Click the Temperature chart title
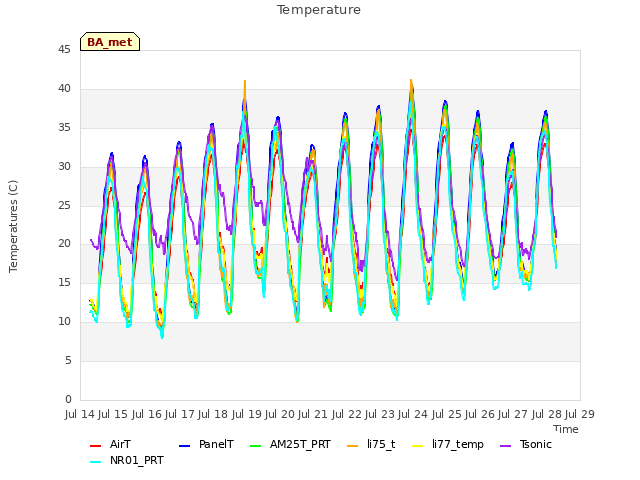The image size is (640, 480). click(319, 10)
